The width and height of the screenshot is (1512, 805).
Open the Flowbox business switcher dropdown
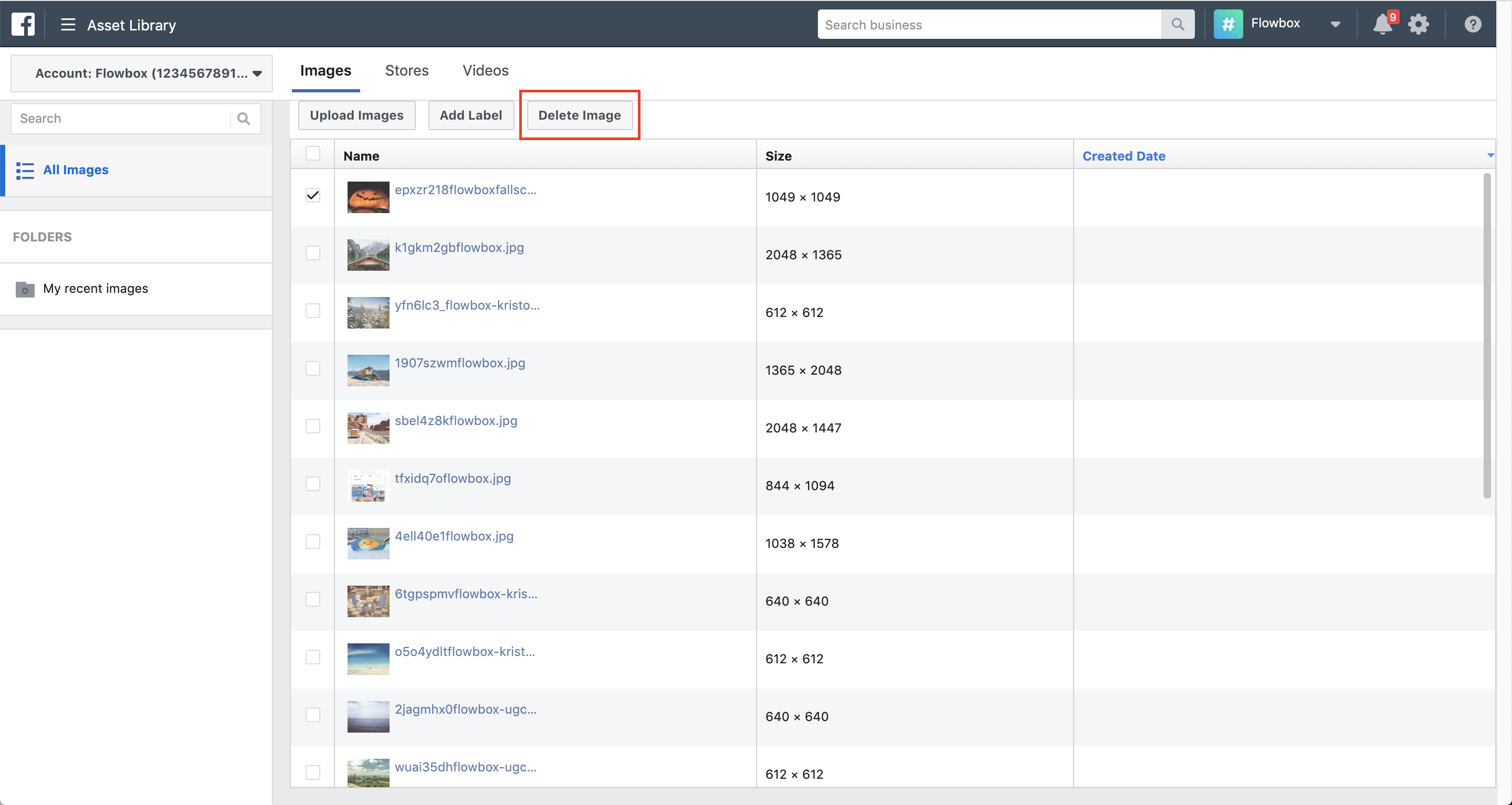[x=1335, y=25]
